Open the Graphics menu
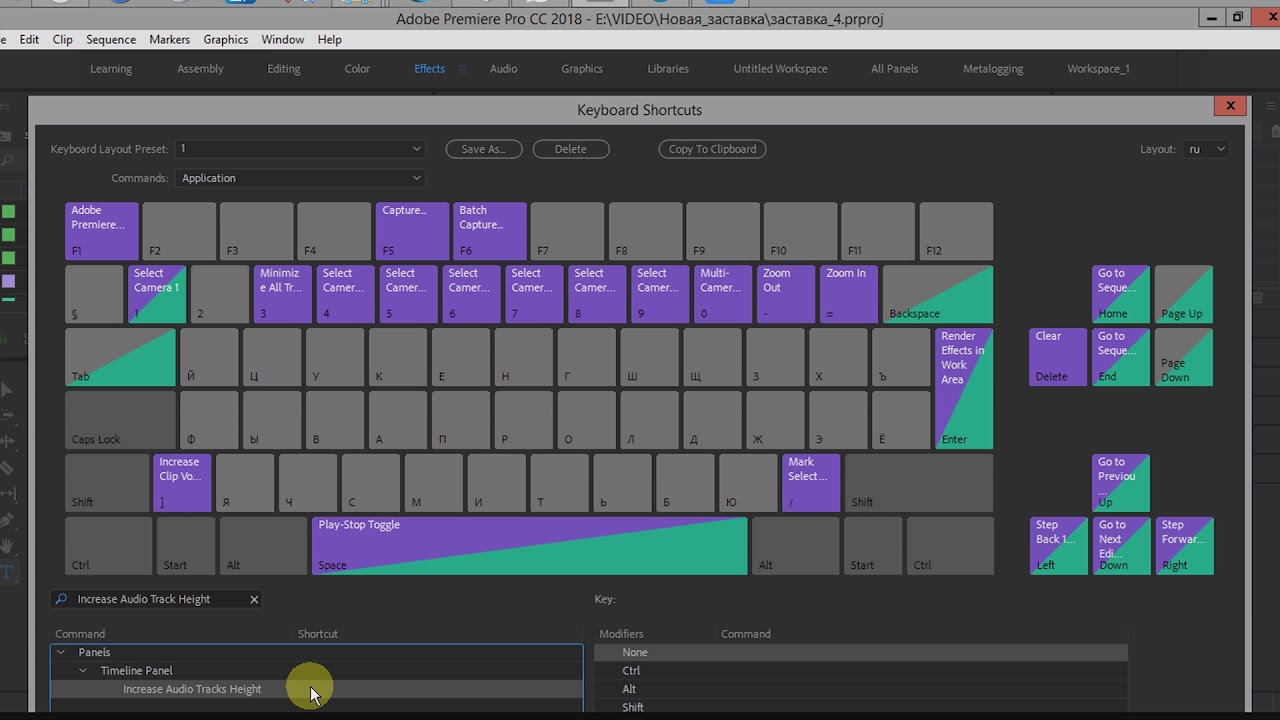 [x=225, y=39]
